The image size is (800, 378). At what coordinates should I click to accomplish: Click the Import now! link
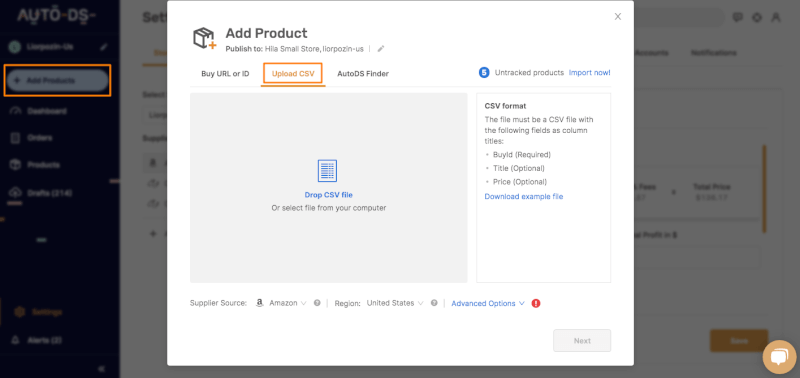589,72
